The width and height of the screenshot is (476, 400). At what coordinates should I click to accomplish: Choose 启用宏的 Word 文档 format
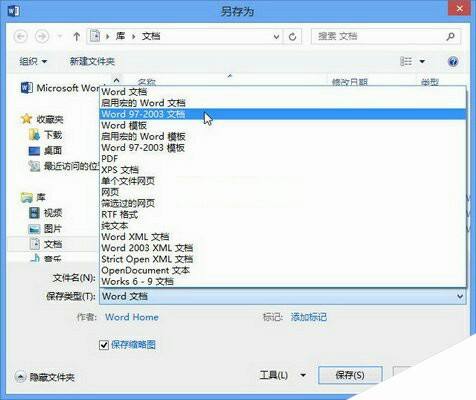point(283,103)
